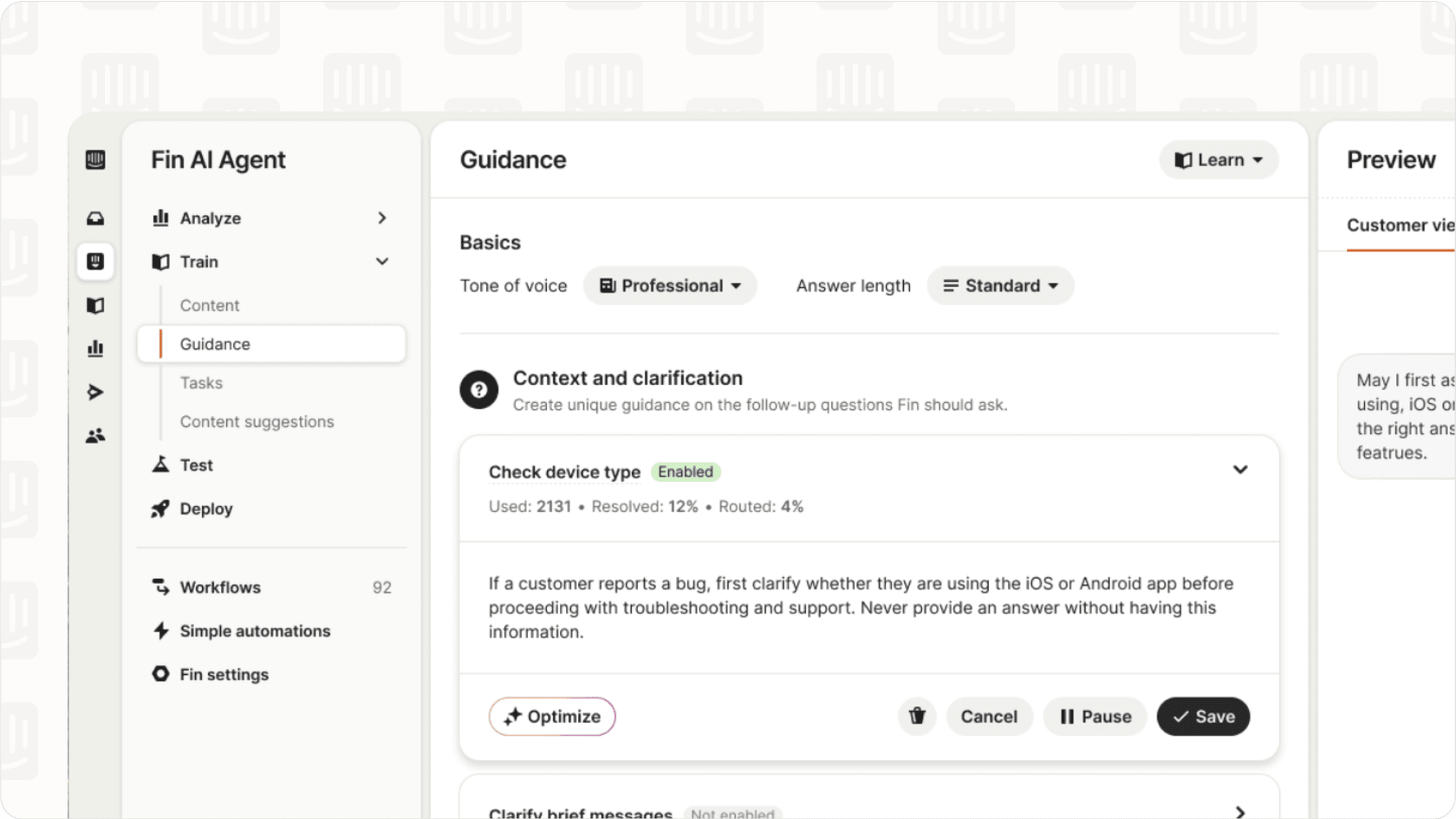The height and width of the screenshot is (819, 1456).
Task: Click the Basics section heading
Action: coord(491,243)
